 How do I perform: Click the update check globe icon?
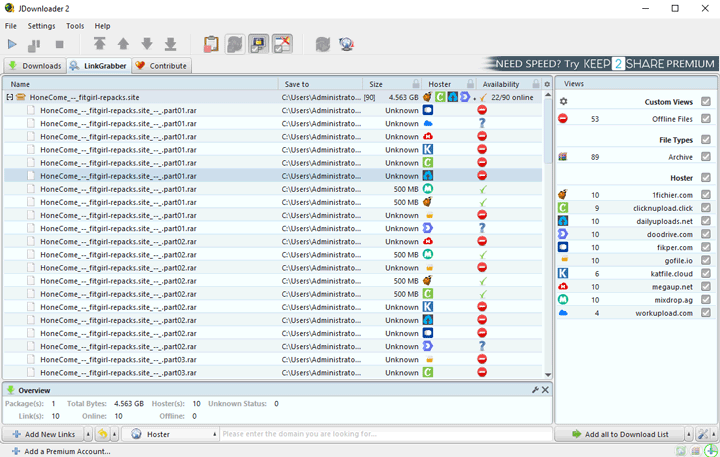(346, 44)
